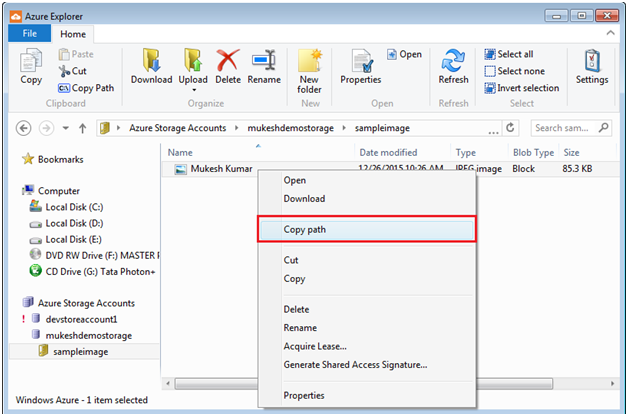Choose Rename in the context menu
Viewport: 628px width, 416px height.
(x=366, y=328)
